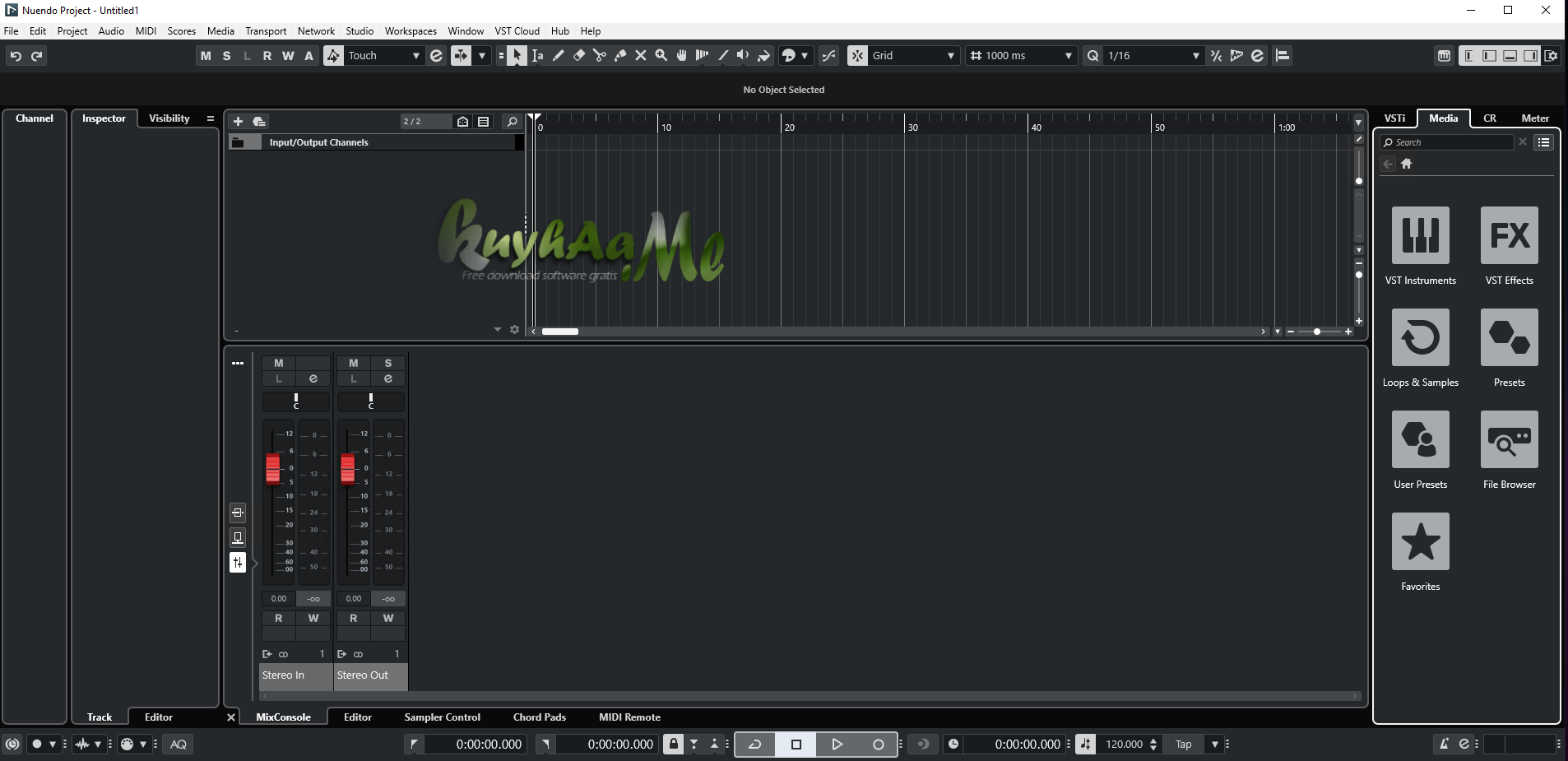Image resolution: width=1568 pixels, height=761 pixels.
Task: Toggle Auto-Scroll button in toolbar
Action: [x=462, y=55]
